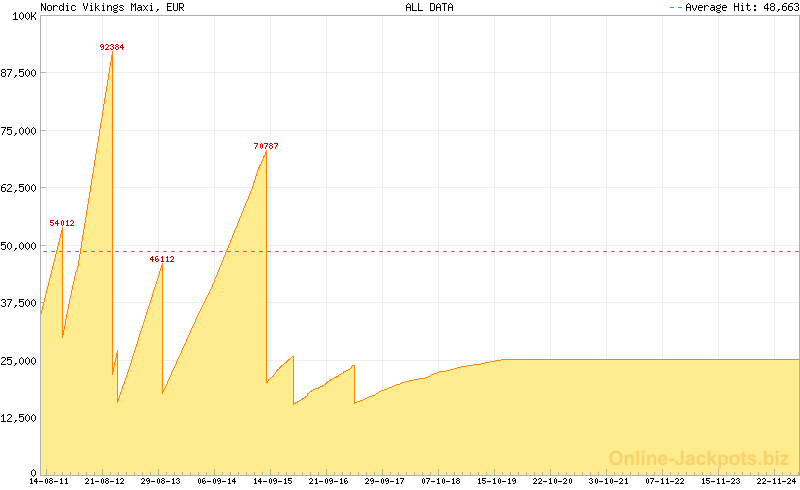Click the 12,500 y-axis label

(18, 418)
